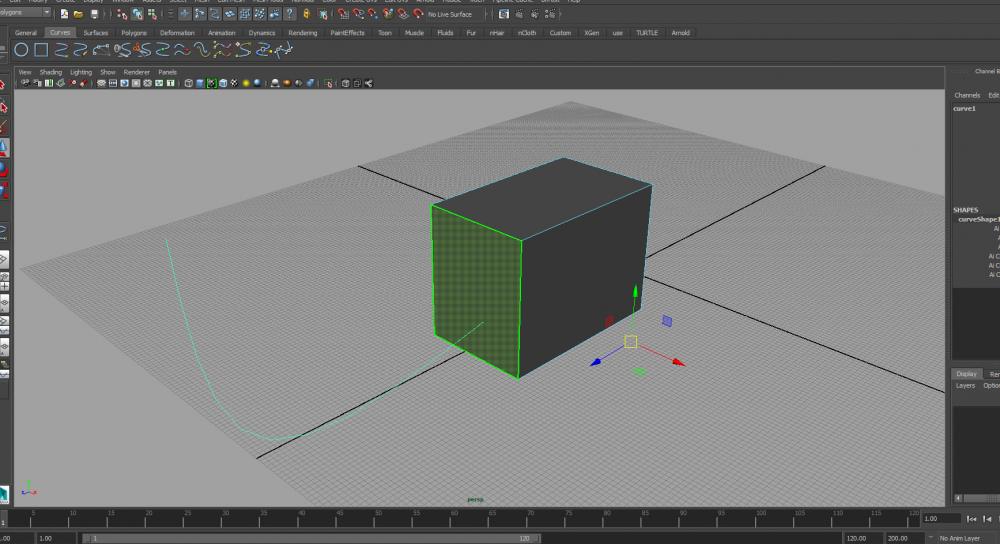Switch to the Arnold shelf tab
Screen dimensions: 1000x544
(680, 33)
